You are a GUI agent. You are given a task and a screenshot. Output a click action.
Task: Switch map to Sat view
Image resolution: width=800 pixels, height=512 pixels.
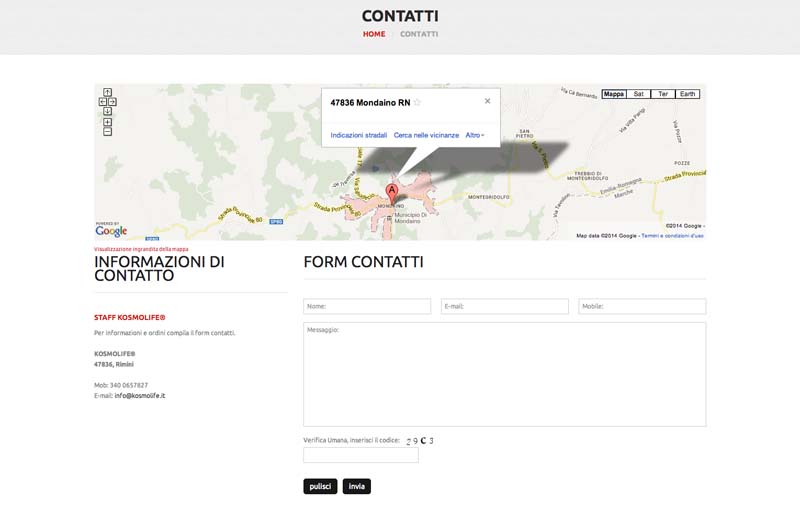639,94
